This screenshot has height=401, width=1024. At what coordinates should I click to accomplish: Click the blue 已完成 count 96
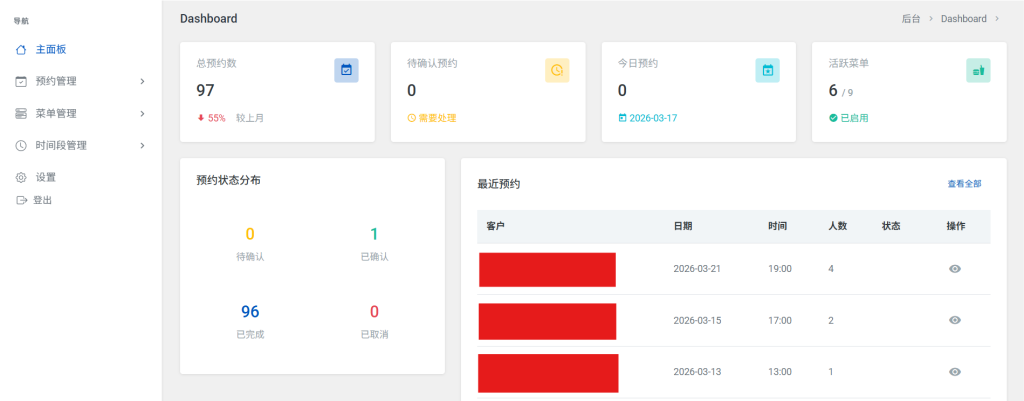click(x=250, y=311)
